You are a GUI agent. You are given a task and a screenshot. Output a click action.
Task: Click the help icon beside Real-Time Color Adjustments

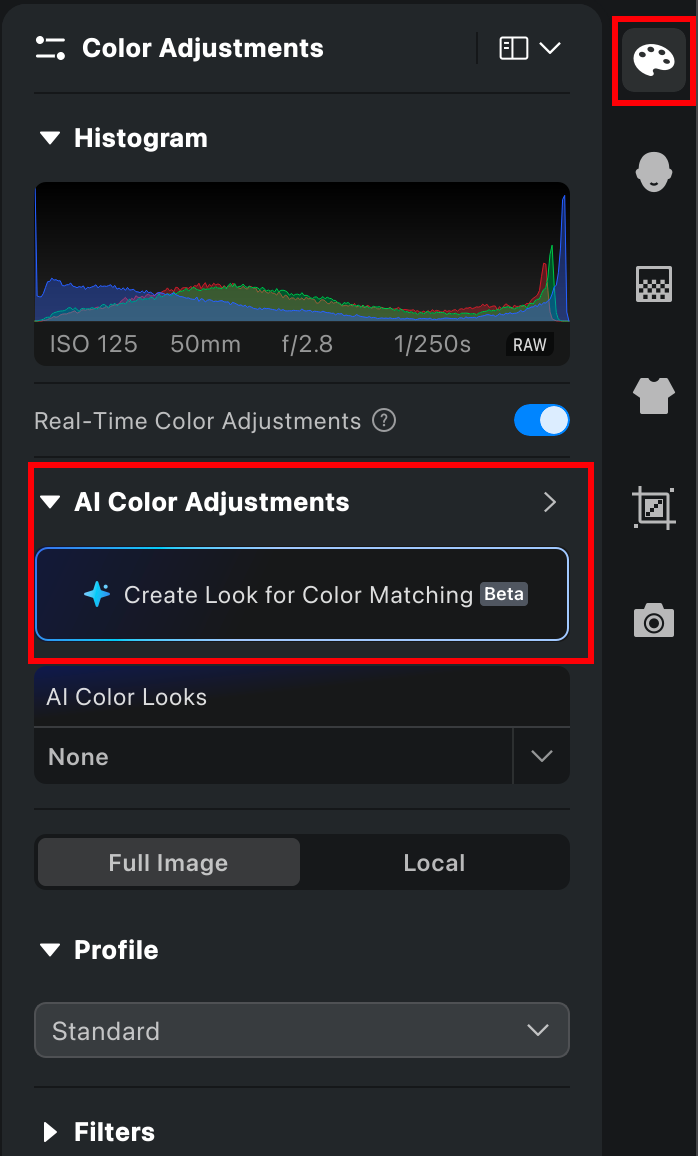tap(384, 421)
